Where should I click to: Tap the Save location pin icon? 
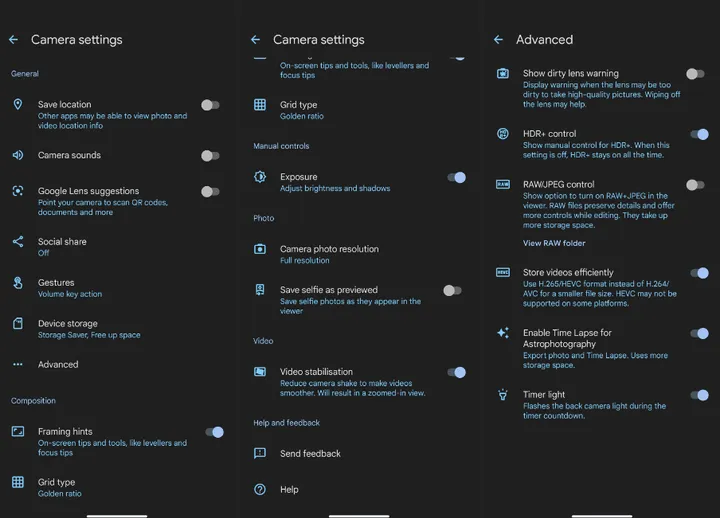coord(17,105)
